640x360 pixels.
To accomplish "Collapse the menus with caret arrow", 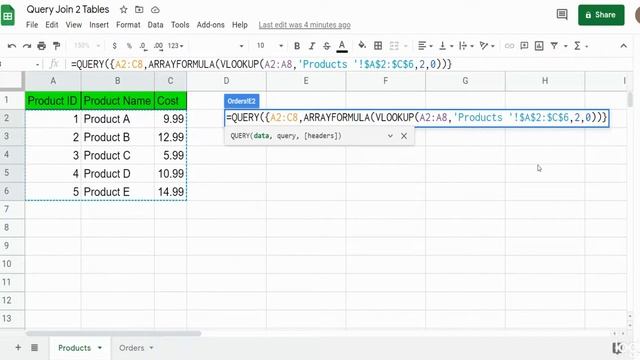I will tap(623, 46).
